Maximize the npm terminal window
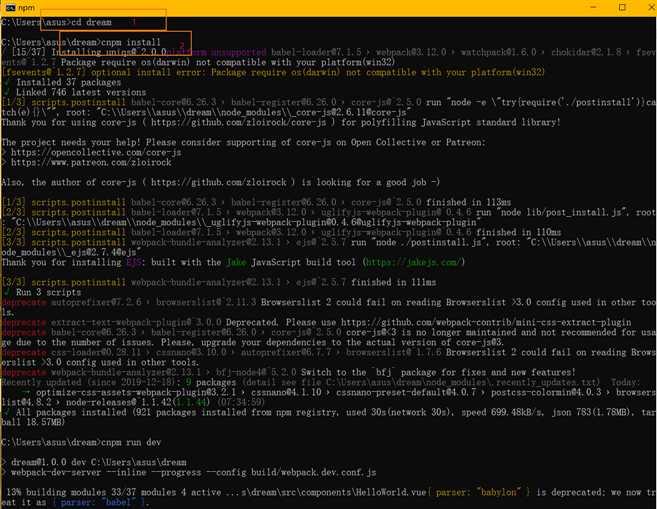The image size is (657, 509). click(x=622, y=8)
